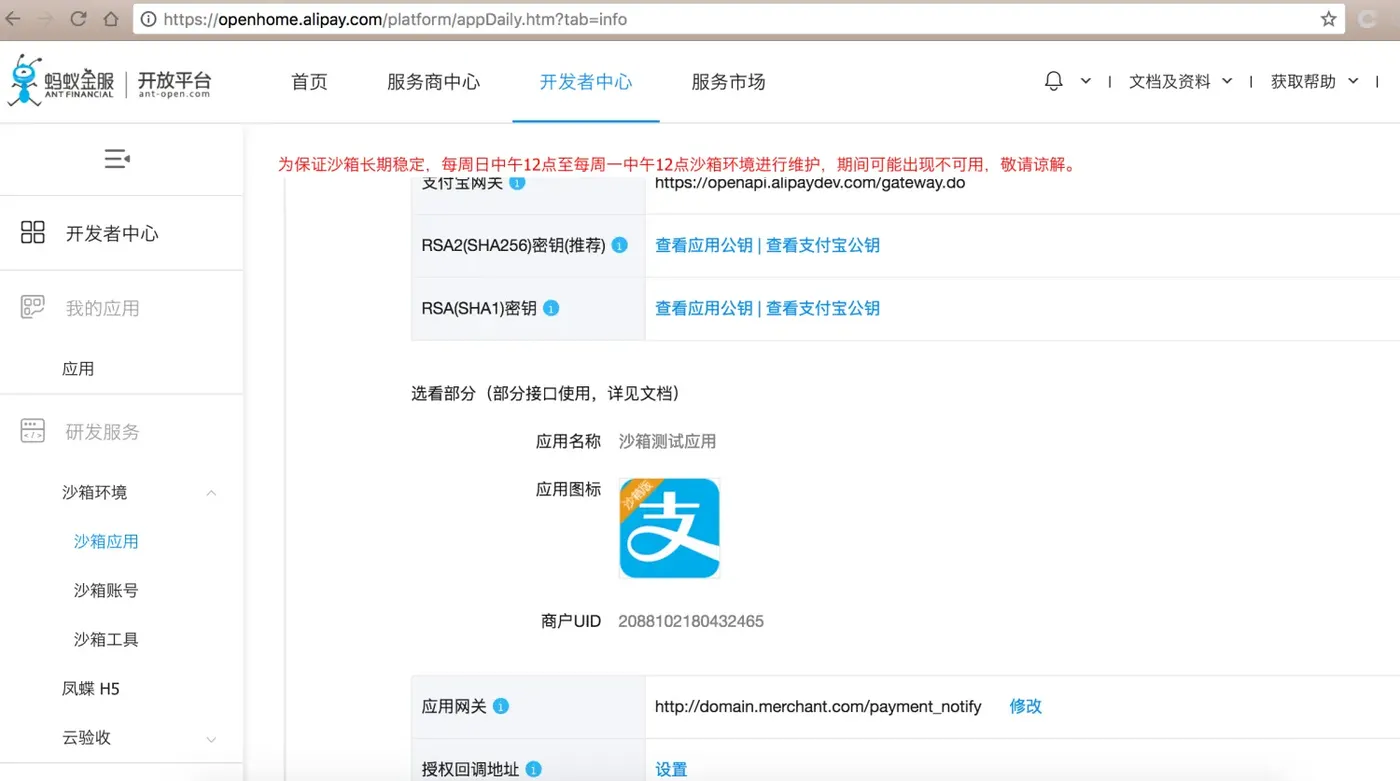
Task: Click the 沙箱测试应用 app name text
Action: click(x=667, y=441)
